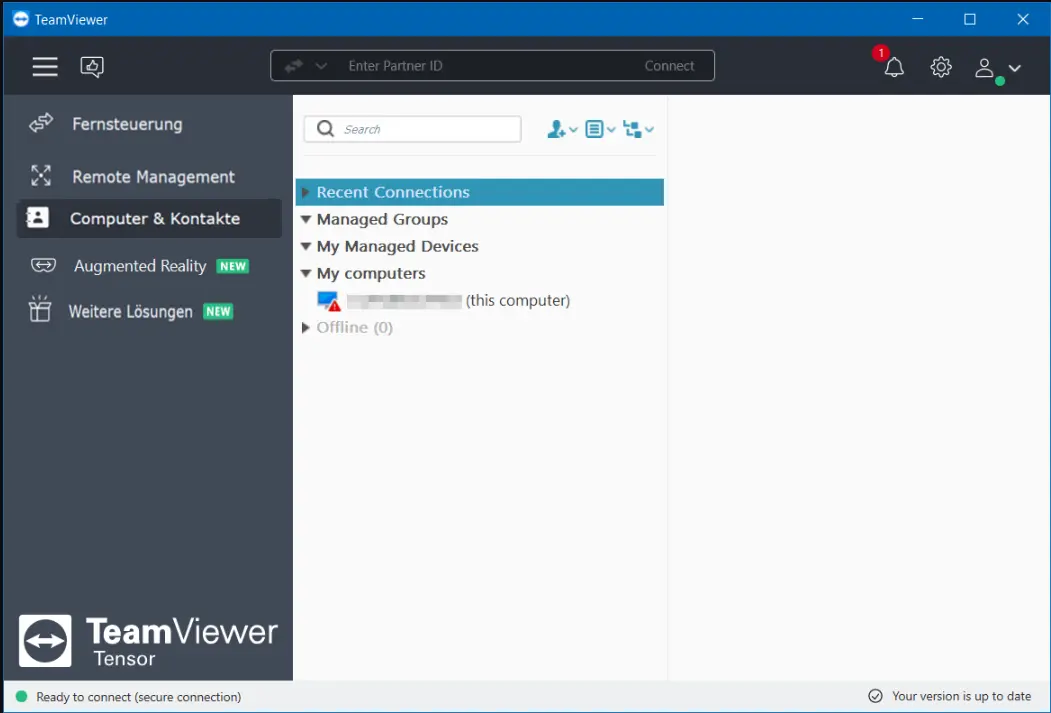Viewport: 1051px width, 713px height.
Task: Open the group structure dropdown
Action: click(x=638, y=129)
